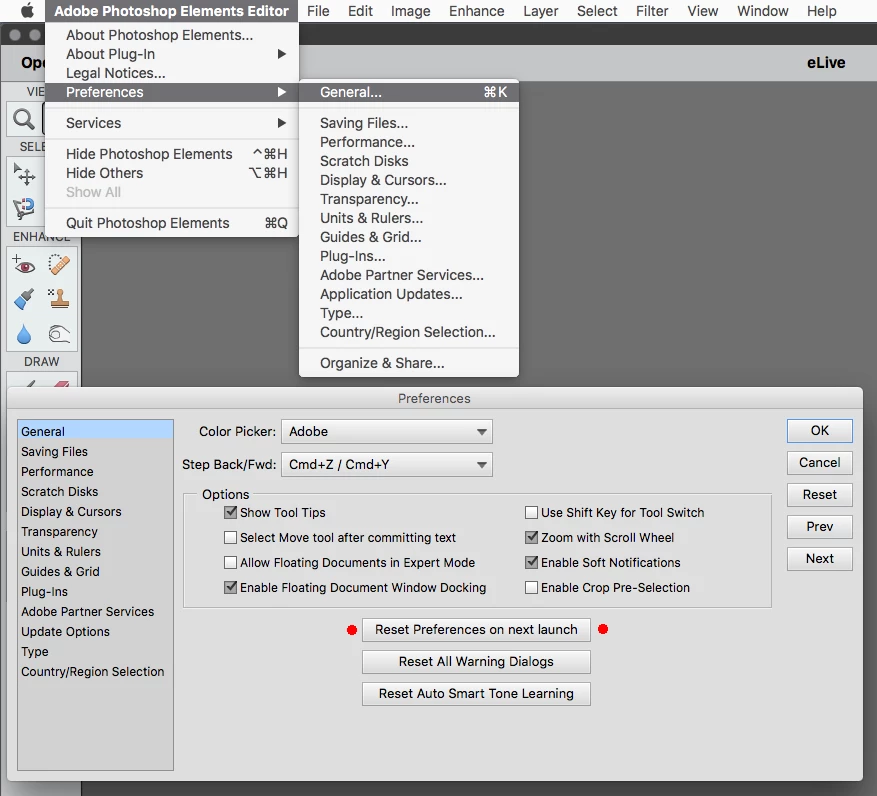Choose General... in Preferences submenu

pos(409,92)
